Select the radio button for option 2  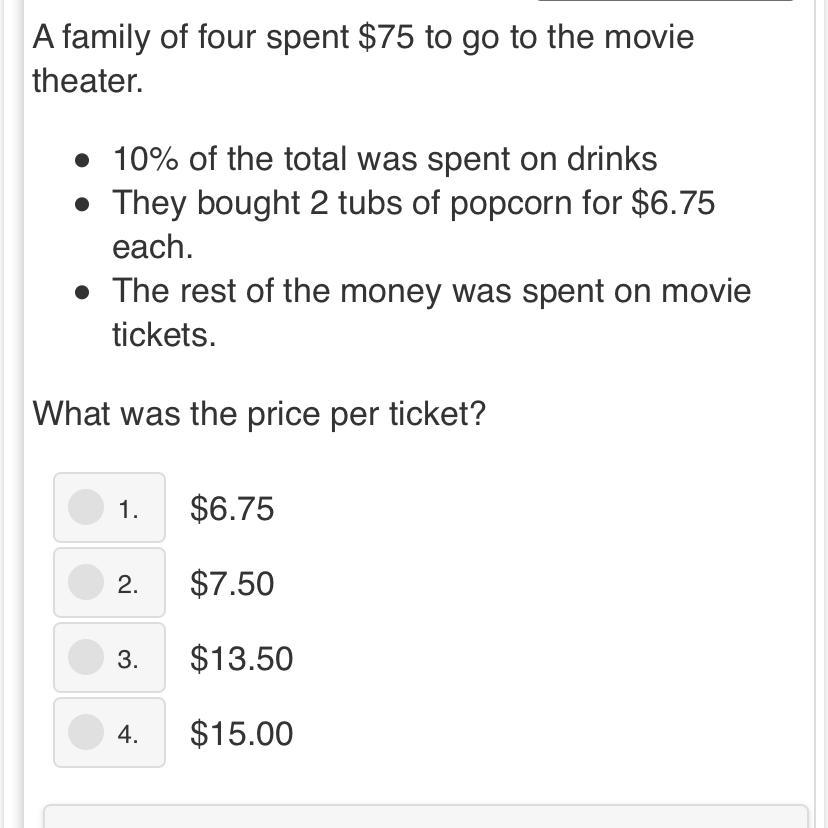[x=86, y=581]
